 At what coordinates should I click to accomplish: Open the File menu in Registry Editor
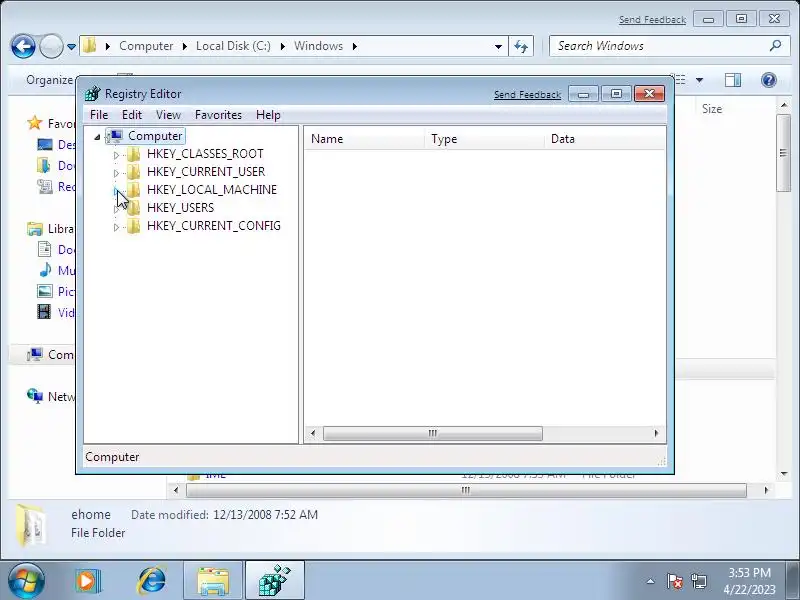click(99, 115)
